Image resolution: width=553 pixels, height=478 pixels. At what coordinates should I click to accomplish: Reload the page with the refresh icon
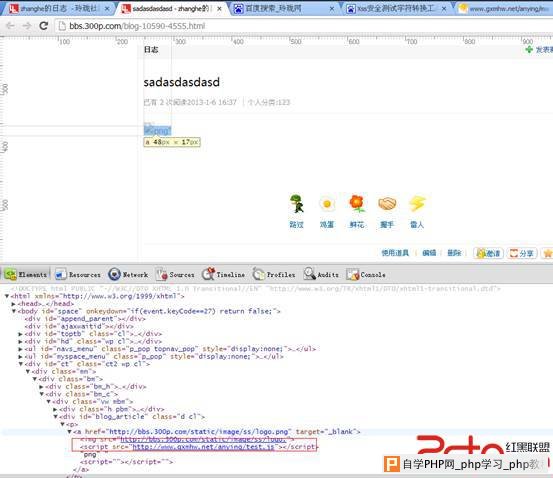[43, 26]
